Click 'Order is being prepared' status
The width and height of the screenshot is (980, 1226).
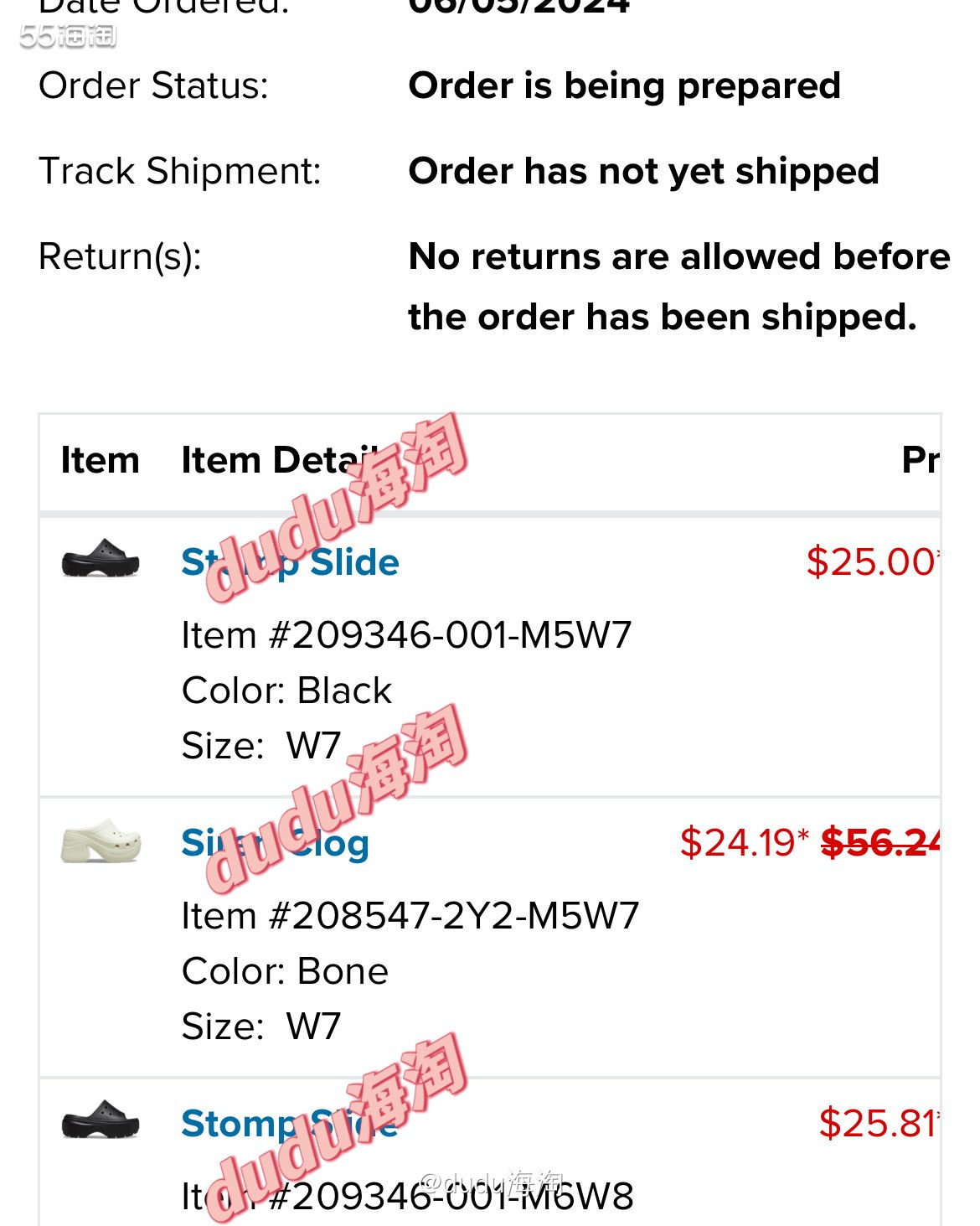pyautogui.click(x=624, y=85)
